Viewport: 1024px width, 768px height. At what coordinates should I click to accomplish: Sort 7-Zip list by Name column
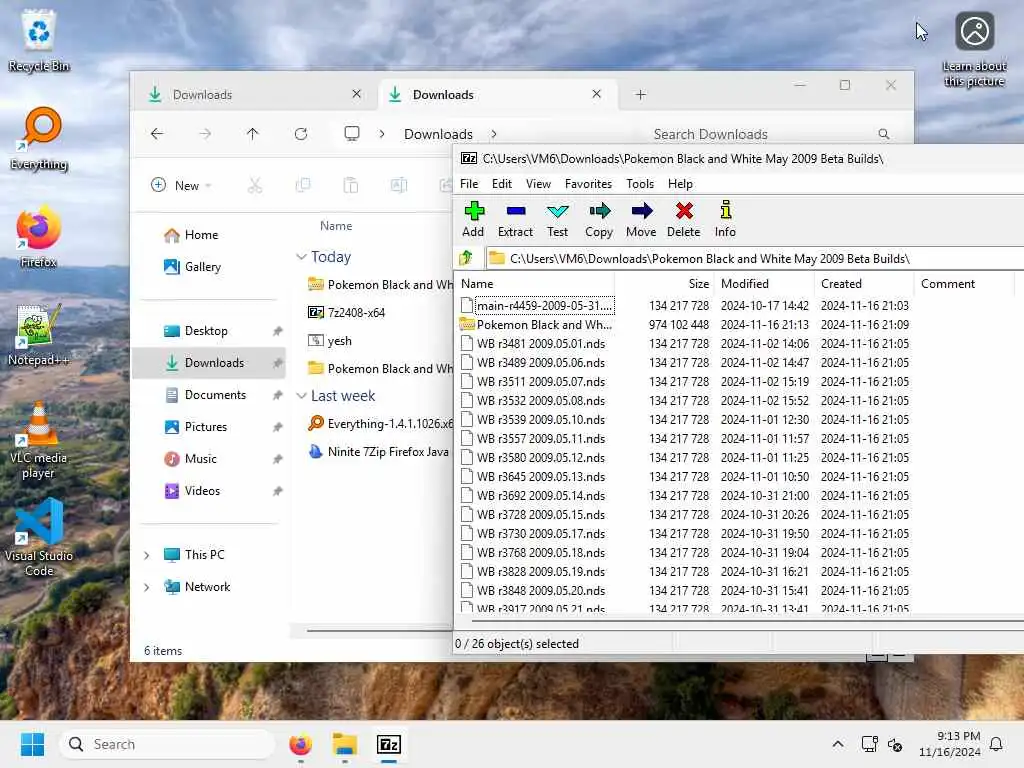(x=536, y=284)
